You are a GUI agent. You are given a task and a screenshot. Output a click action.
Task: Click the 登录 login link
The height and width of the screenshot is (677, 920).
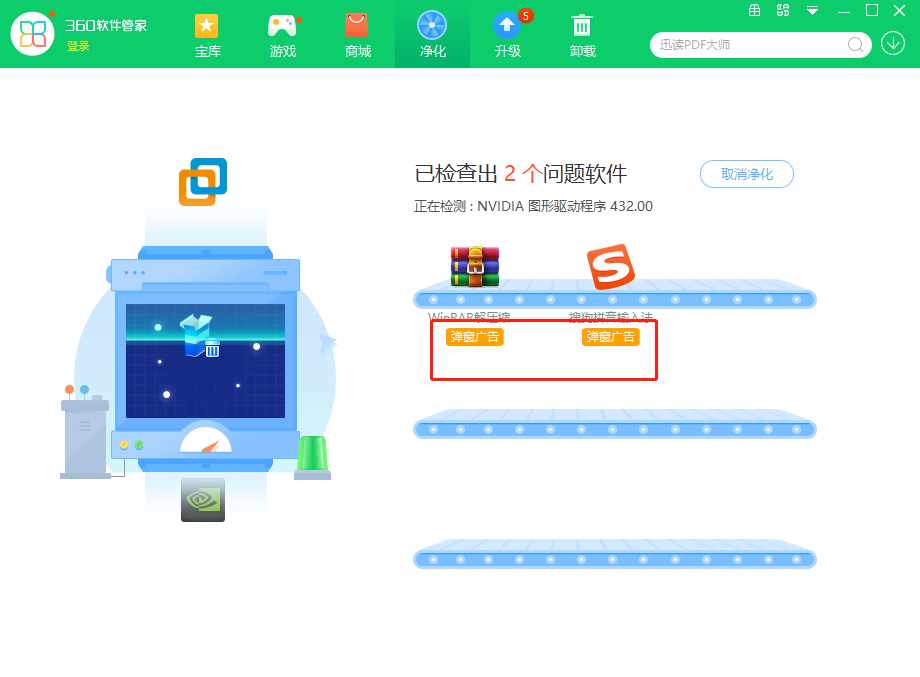tap(78, 46)
